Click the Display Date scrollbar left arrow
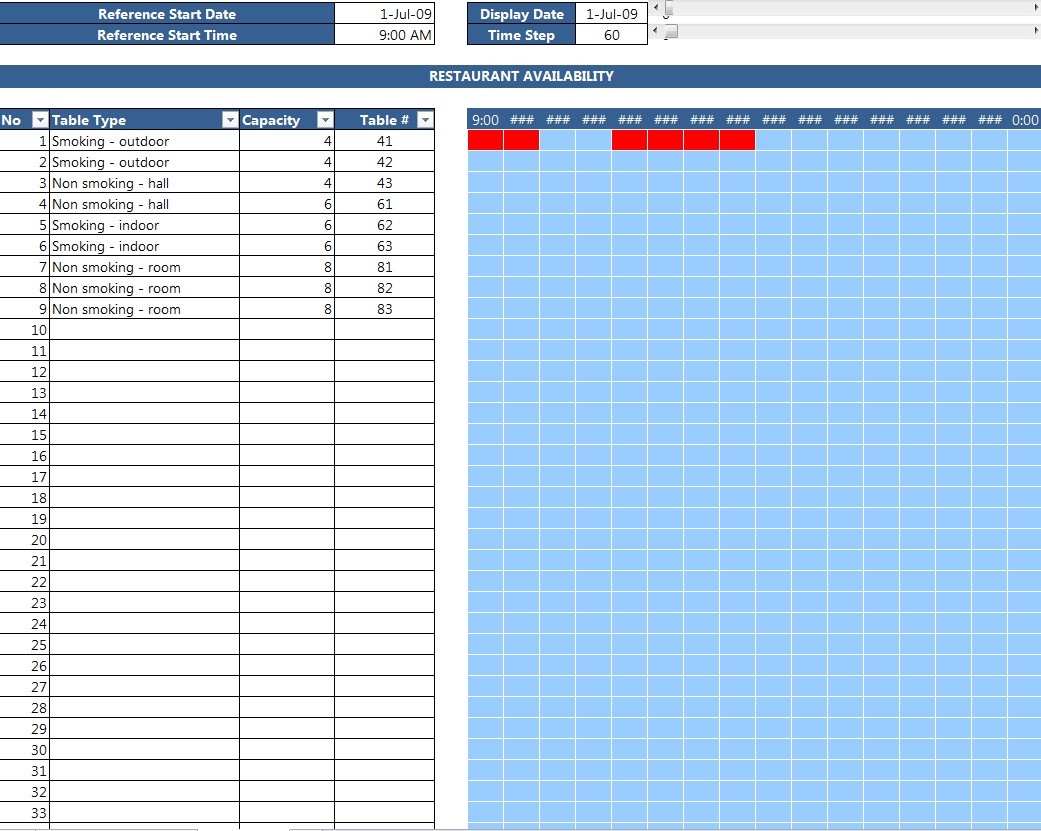The height and width of the screenshot is (831, 1041). (x=656, y=9)
